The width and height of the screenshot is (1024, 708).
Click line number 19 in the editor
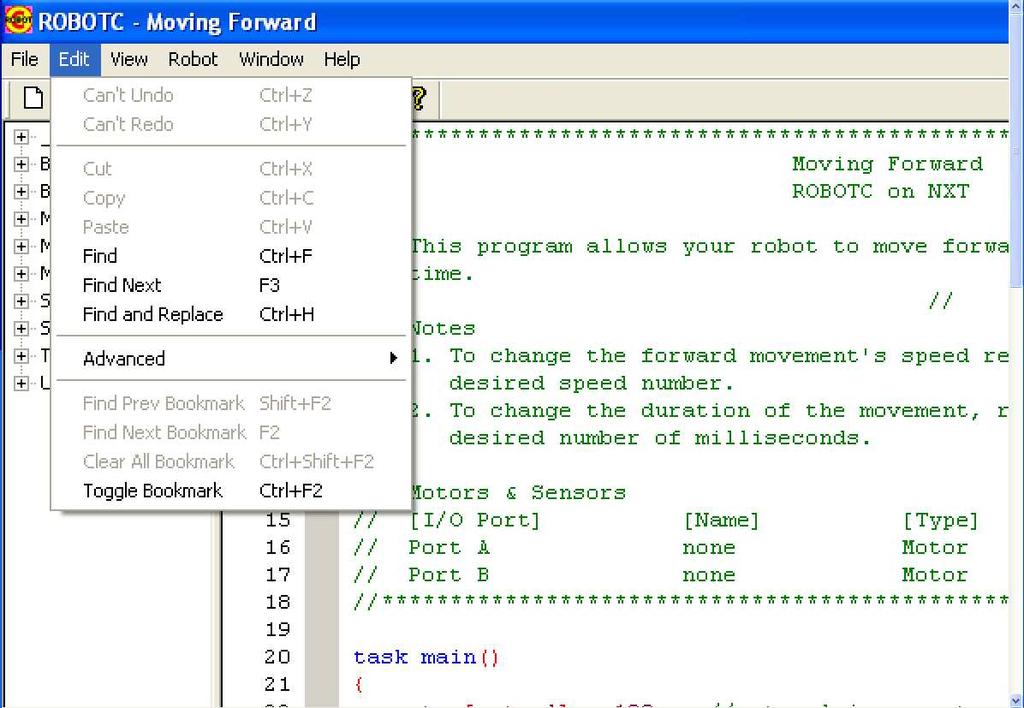[278, 630]
